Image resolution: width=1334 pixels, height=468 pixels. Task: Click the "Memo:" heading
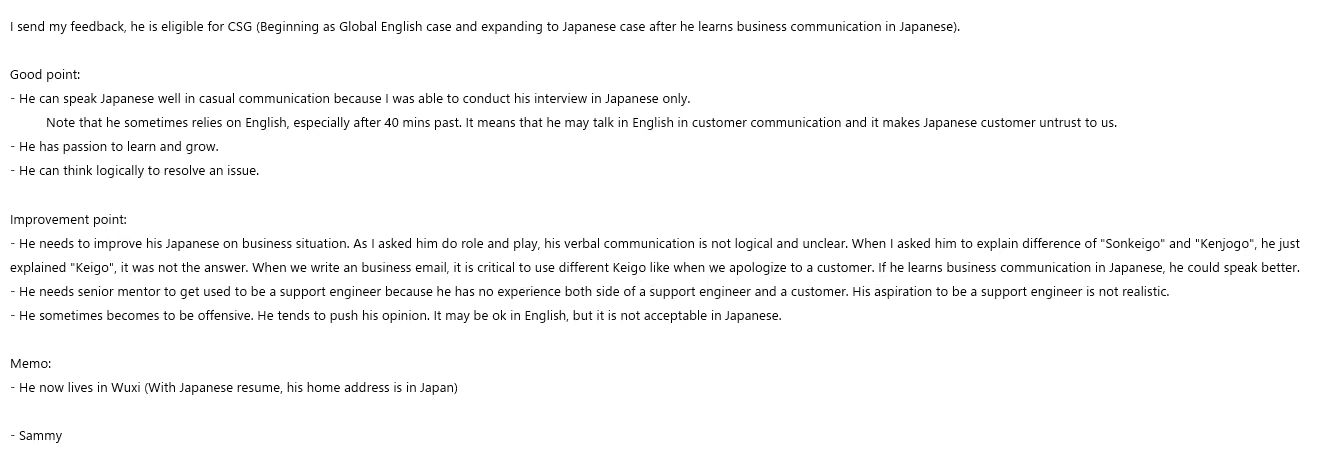click(x=30, y=365)
